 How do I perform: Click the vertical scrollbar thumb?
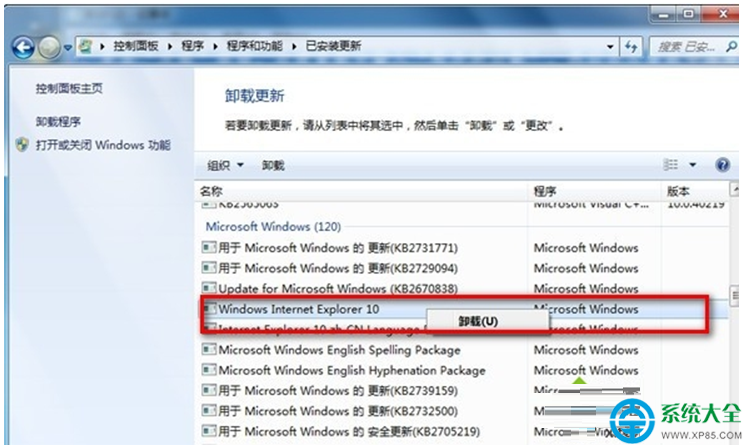[x=735, y=296]
